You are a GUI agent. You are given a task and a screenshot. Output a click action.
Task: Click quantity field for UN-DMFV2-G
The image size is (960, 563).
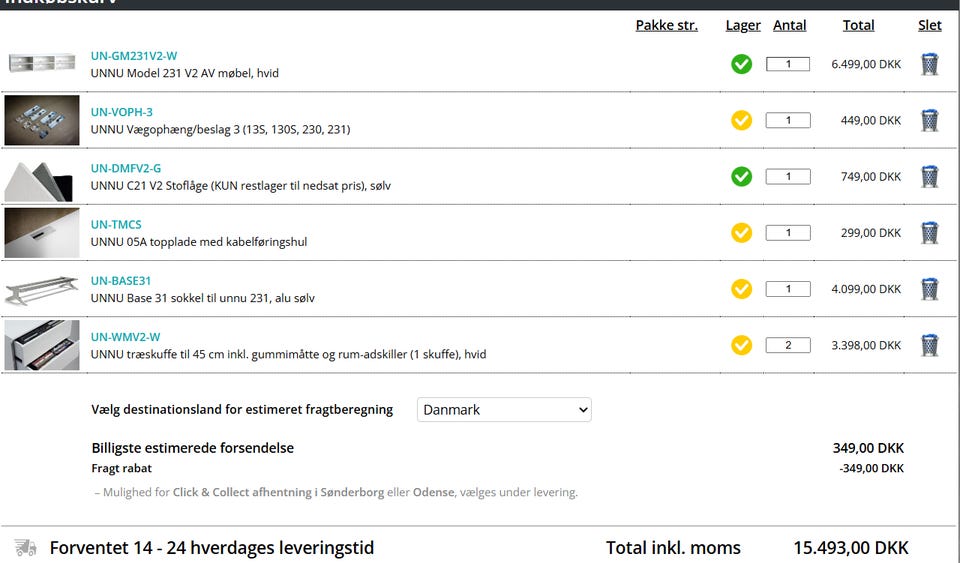point(788,177)
